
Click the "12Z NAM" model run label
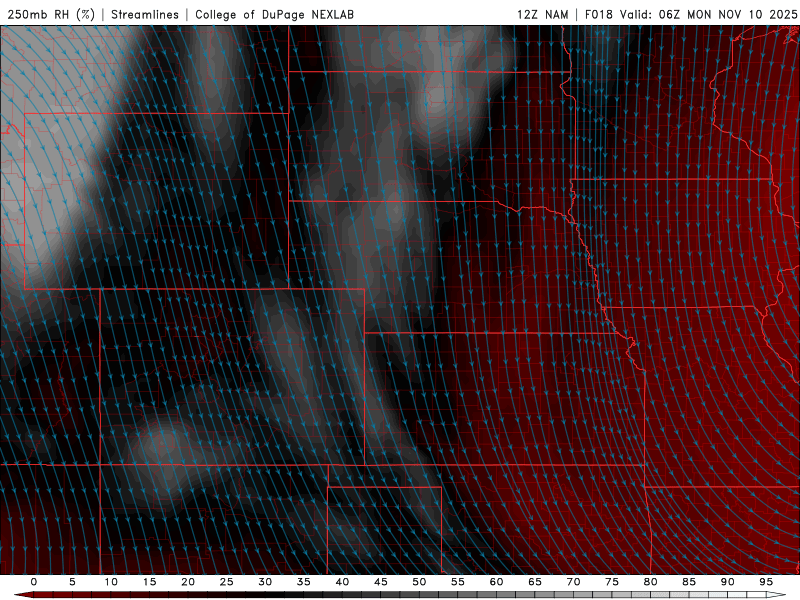click(x=542, y=15)
